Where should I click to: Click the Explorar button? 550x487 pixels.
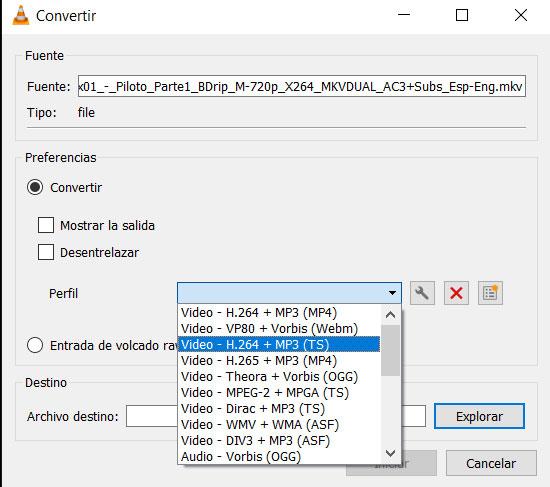coord(479,416)
